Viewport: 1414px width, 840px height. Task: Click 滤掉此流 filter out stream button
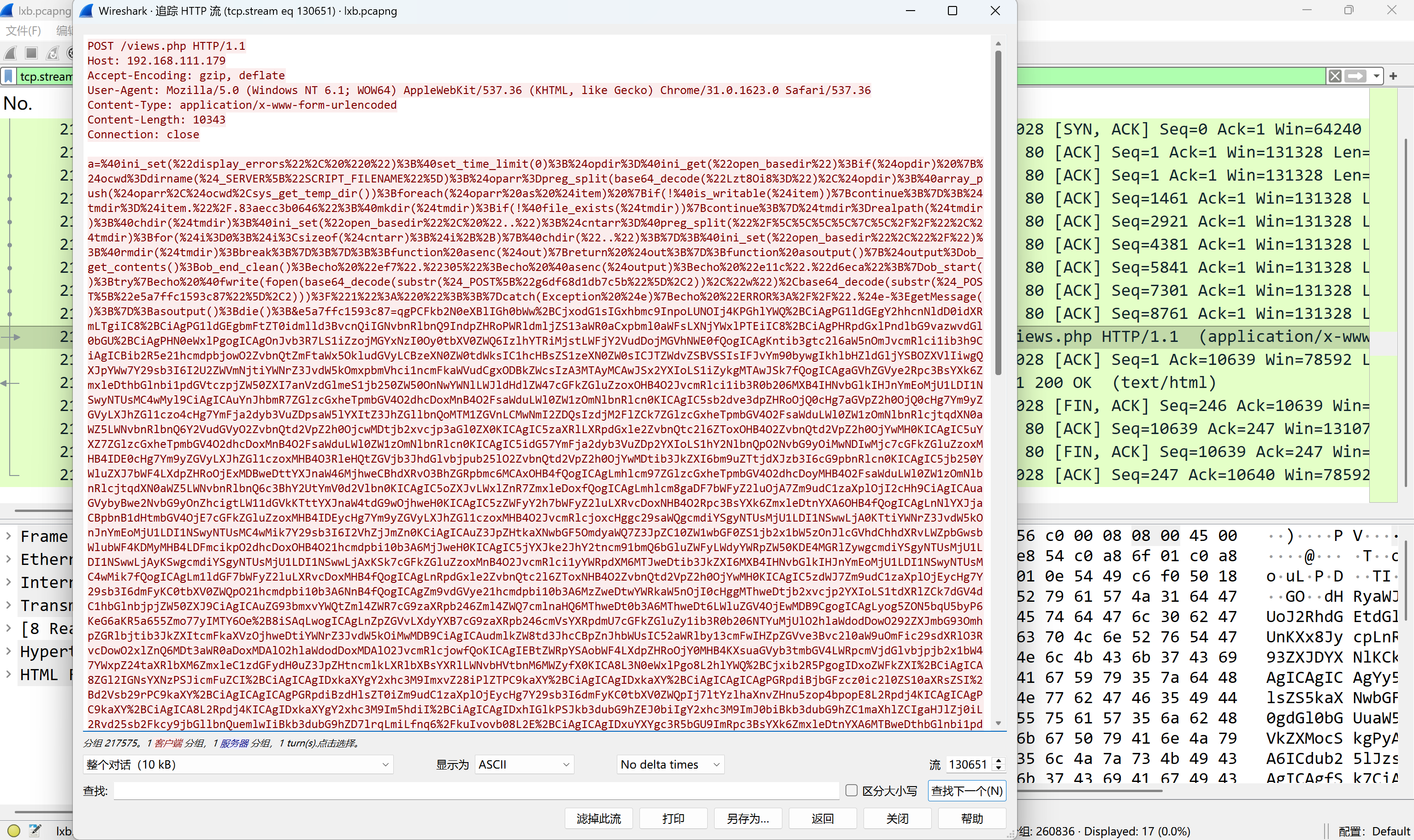tap(598, 818)
